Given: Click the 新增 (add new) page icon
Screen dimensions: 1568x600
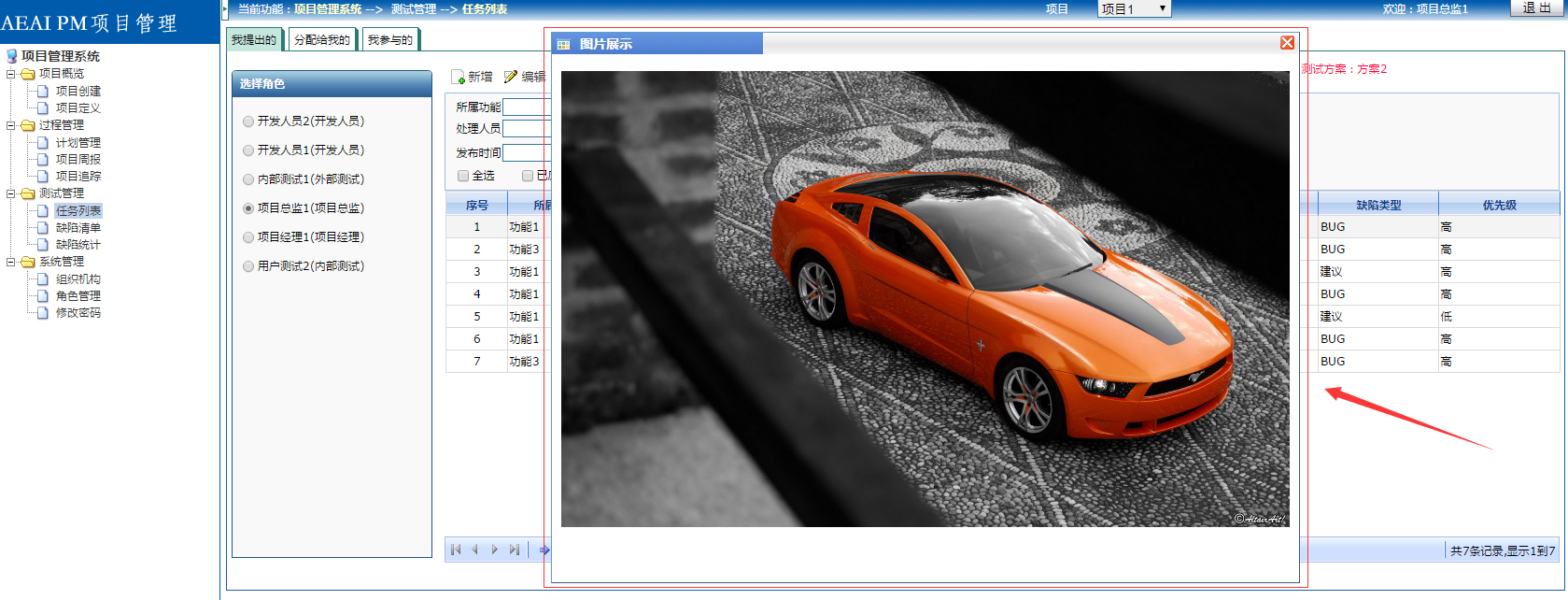Looking at the screenshot, I should pos(458,77).
